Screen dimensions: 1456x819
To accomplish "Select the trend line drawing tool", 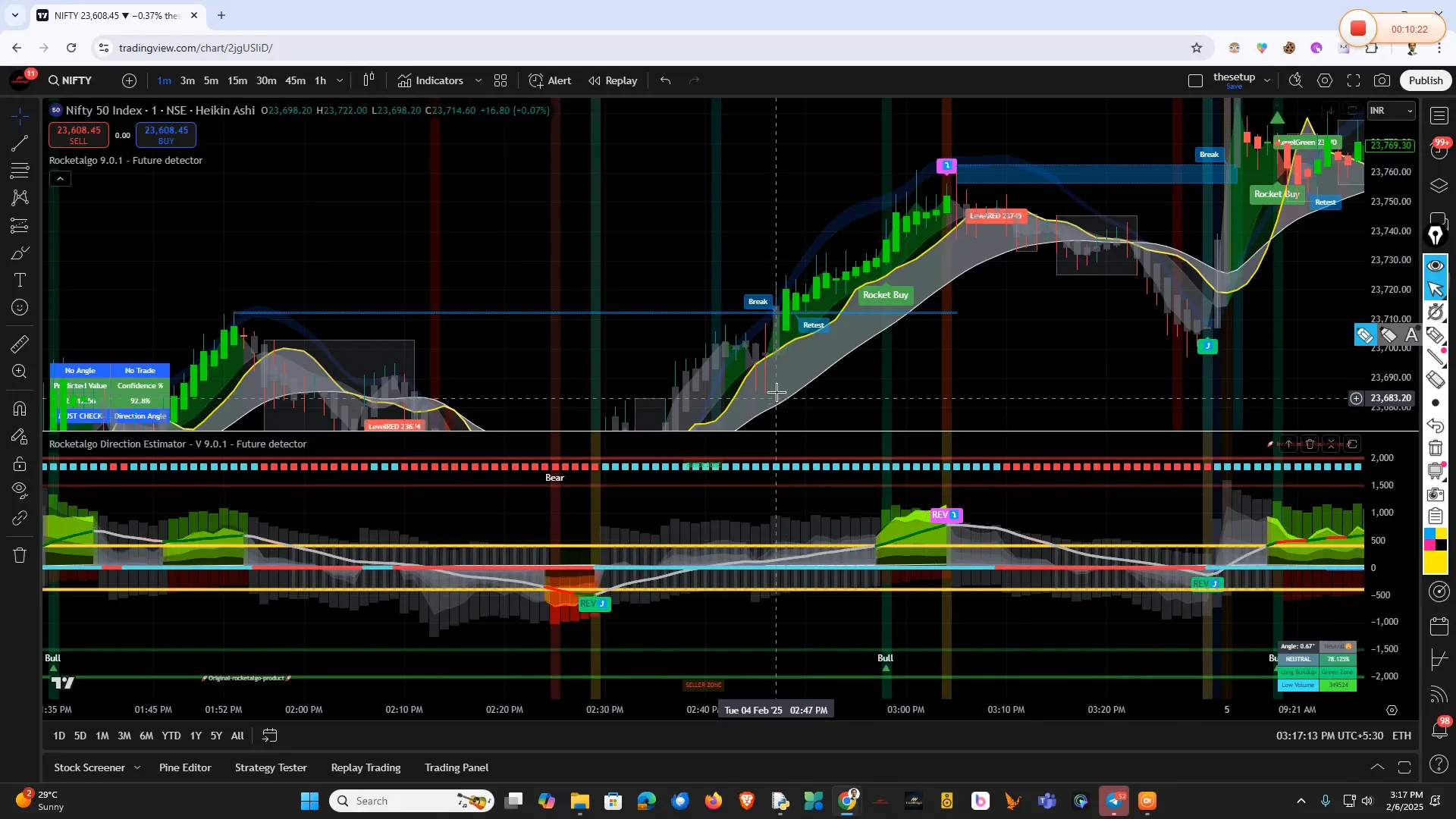I will click(x=20, y=143).
